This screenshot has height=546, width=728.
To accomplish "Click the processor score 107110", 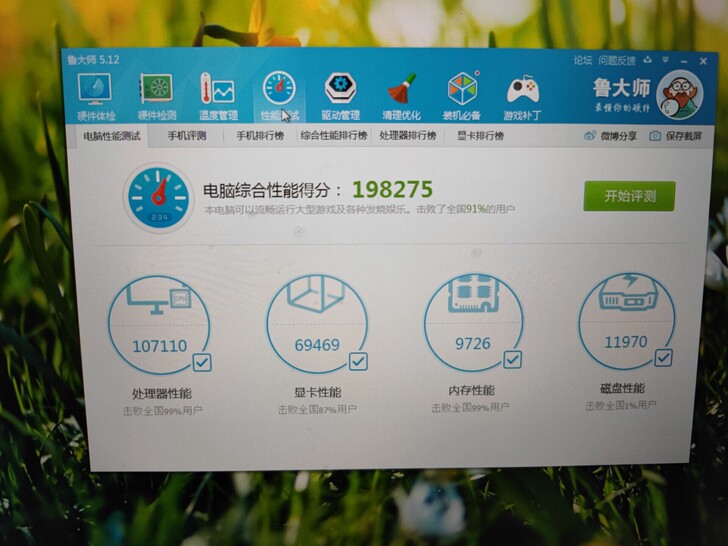I will [159, 346].
